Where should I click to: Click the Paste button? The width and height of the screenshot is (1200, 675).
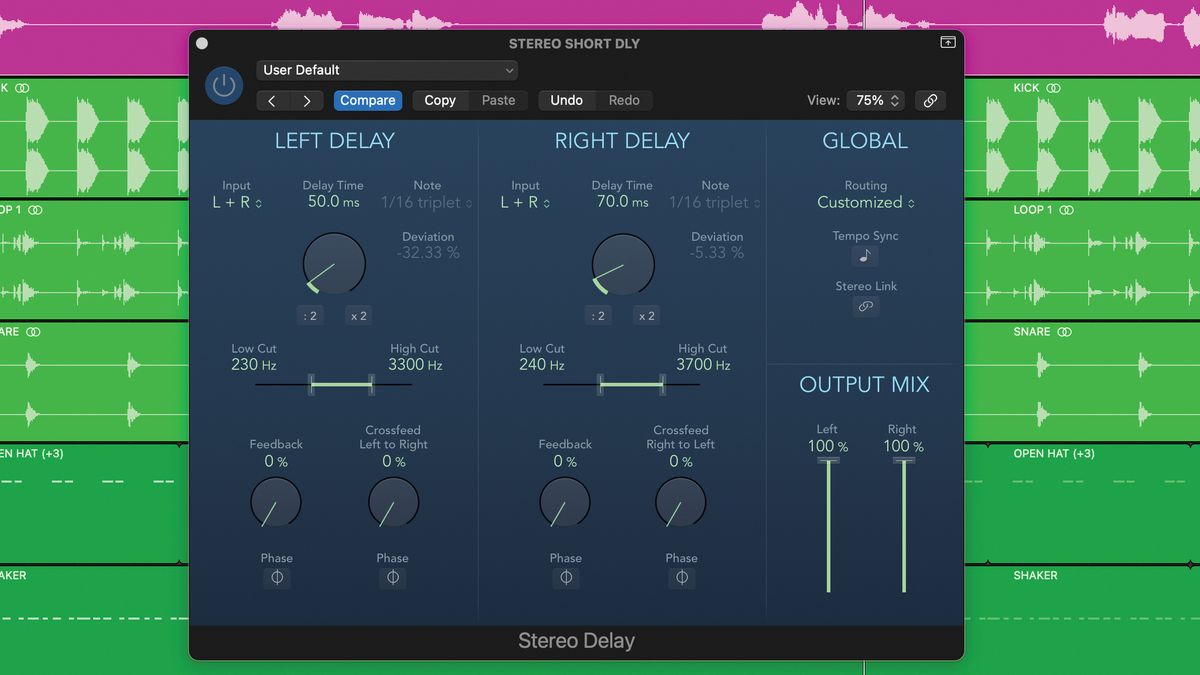click(499, 100)
